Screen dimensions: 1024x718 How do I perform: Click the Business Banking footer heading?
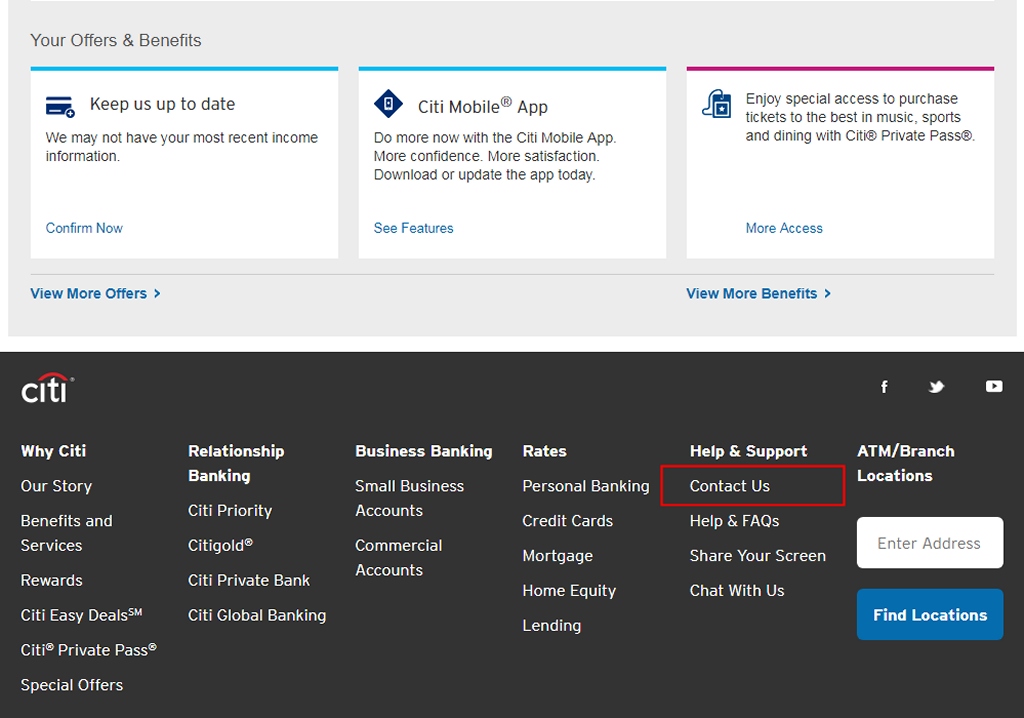(x=424, y=451)
